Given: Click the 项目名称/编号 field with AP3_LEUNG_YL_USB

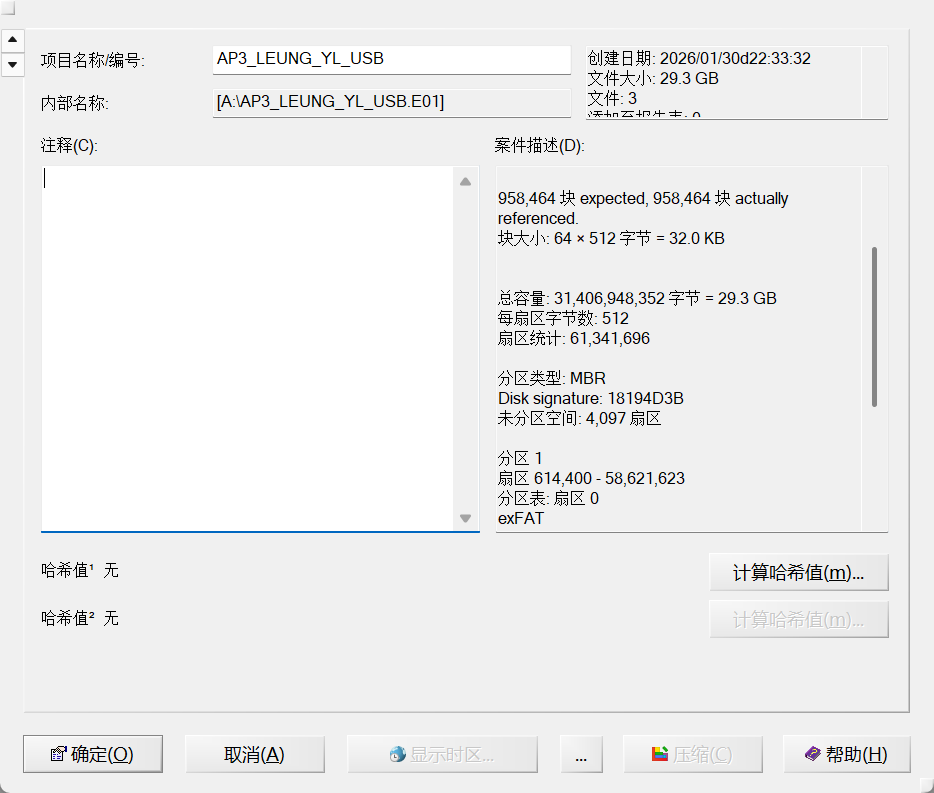Looking at the screenshot, I should (x=391, y=59).
